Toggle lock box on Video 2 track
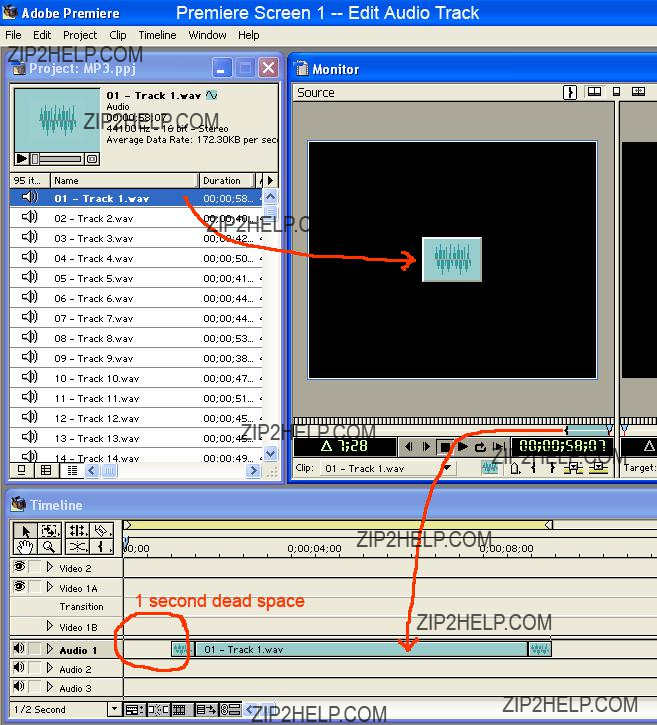The width and height of the screenshot is (657, 725). (x=35, y=567)
